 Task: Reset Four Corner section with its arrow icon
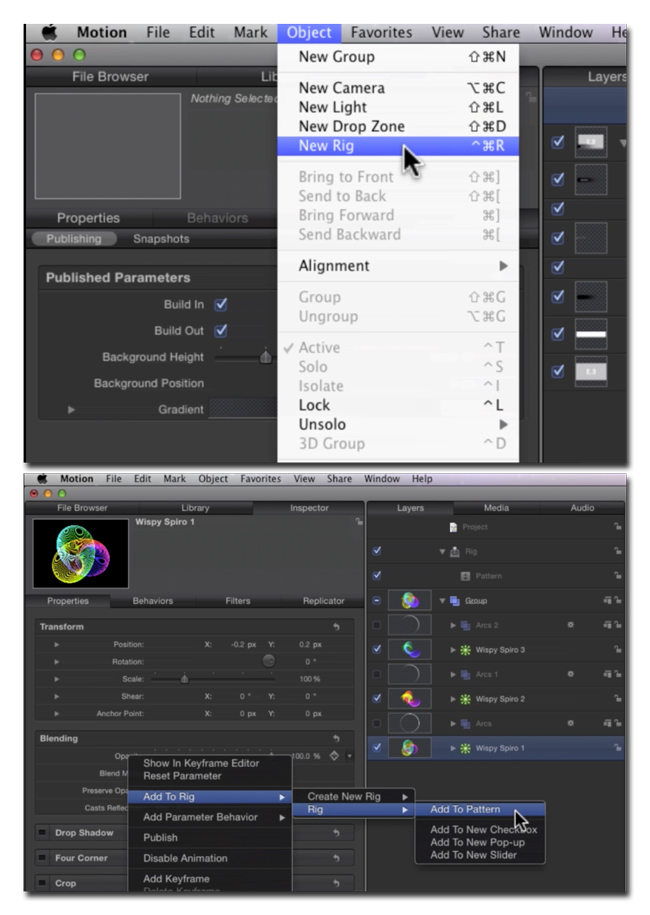(337, 858)
